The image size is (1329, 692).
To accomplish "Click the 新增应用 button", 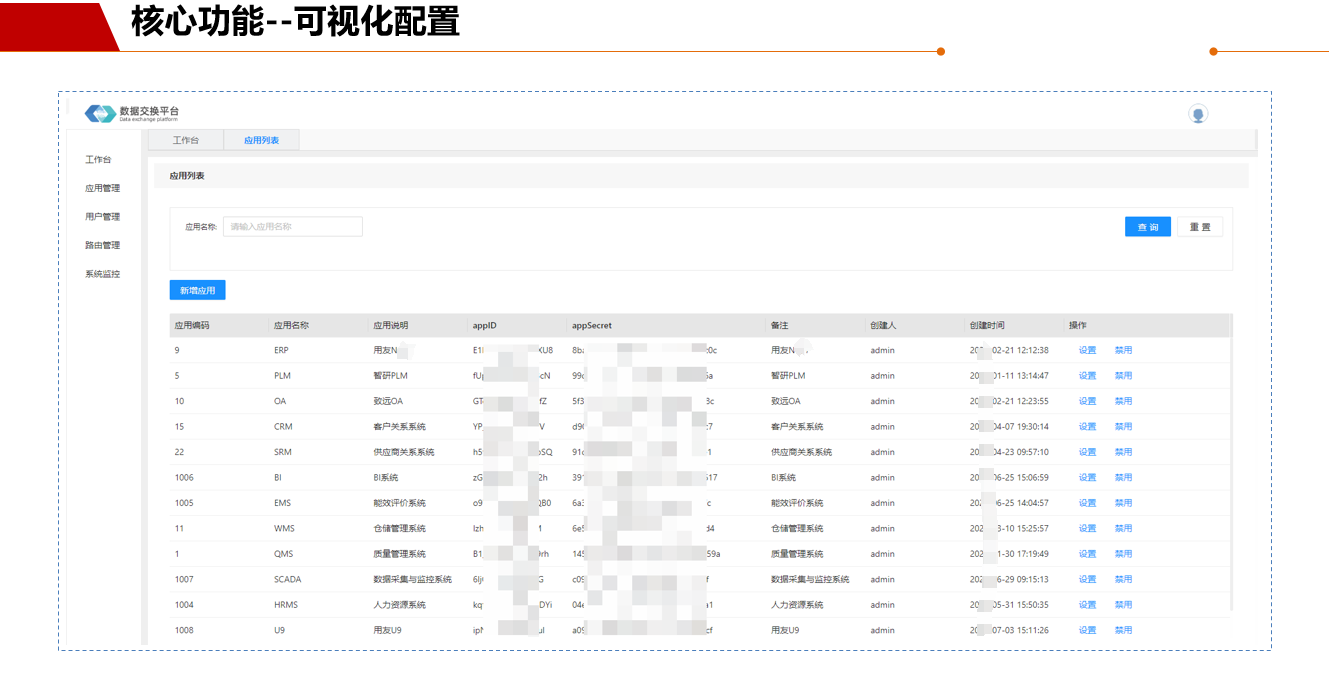I will point(197,291).
